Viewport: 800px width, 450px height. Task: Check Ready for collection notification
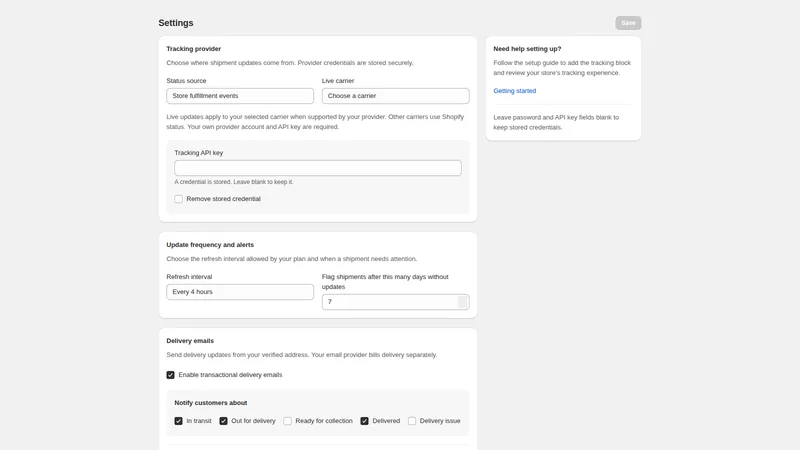click(x=288, y=421)
